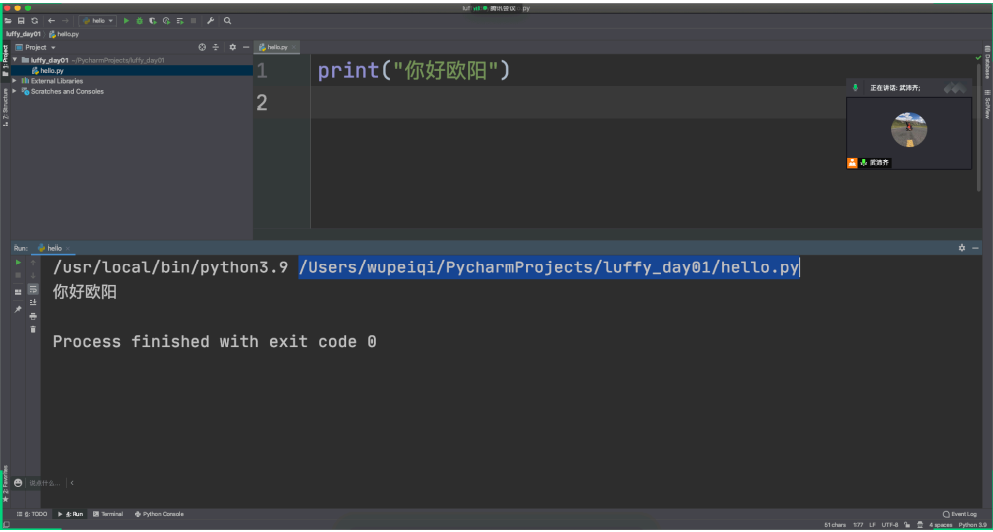Viewport: 993px width, 532px height.
Task: Click the Debug bug icon in toolbar
Action: [139, 21]
